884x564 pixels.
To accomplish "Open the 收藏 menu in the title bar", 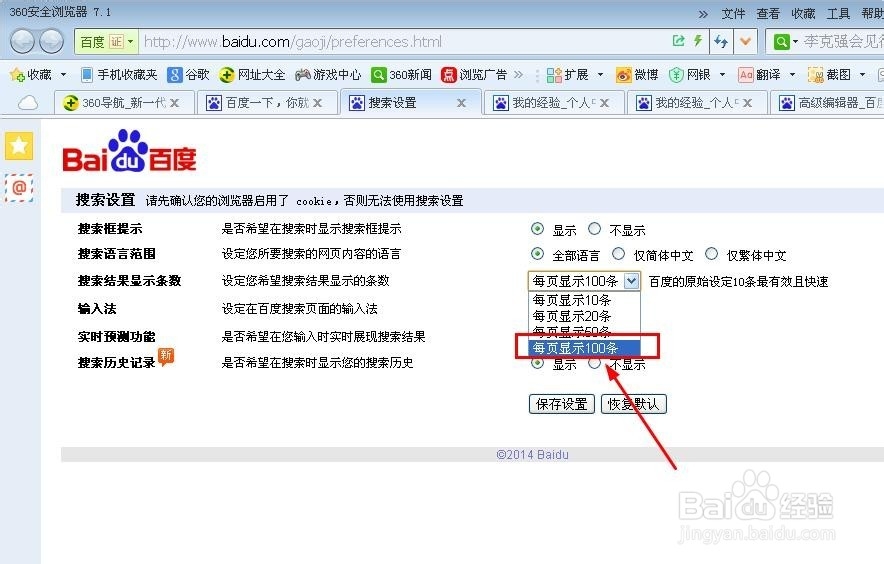I will [803, 14].
